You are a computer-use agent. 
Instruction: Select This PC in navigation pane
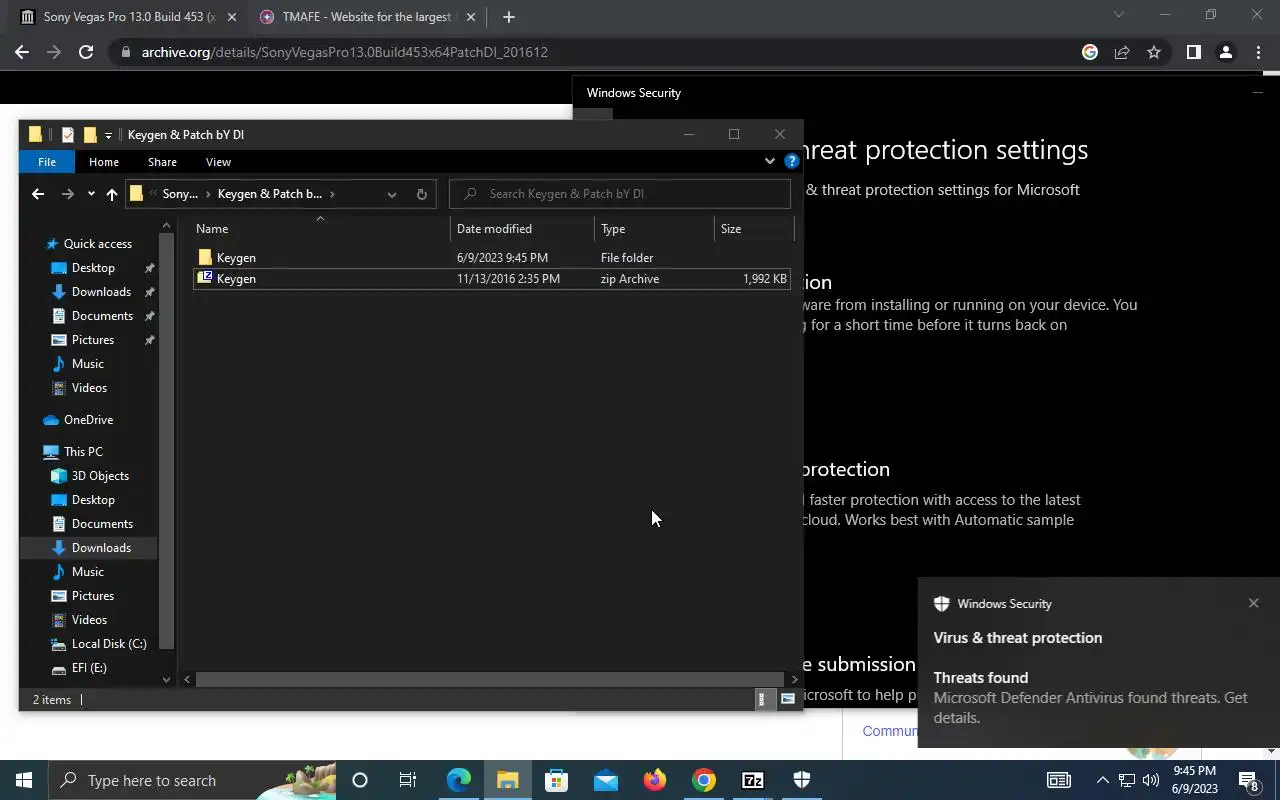point(83,452)
